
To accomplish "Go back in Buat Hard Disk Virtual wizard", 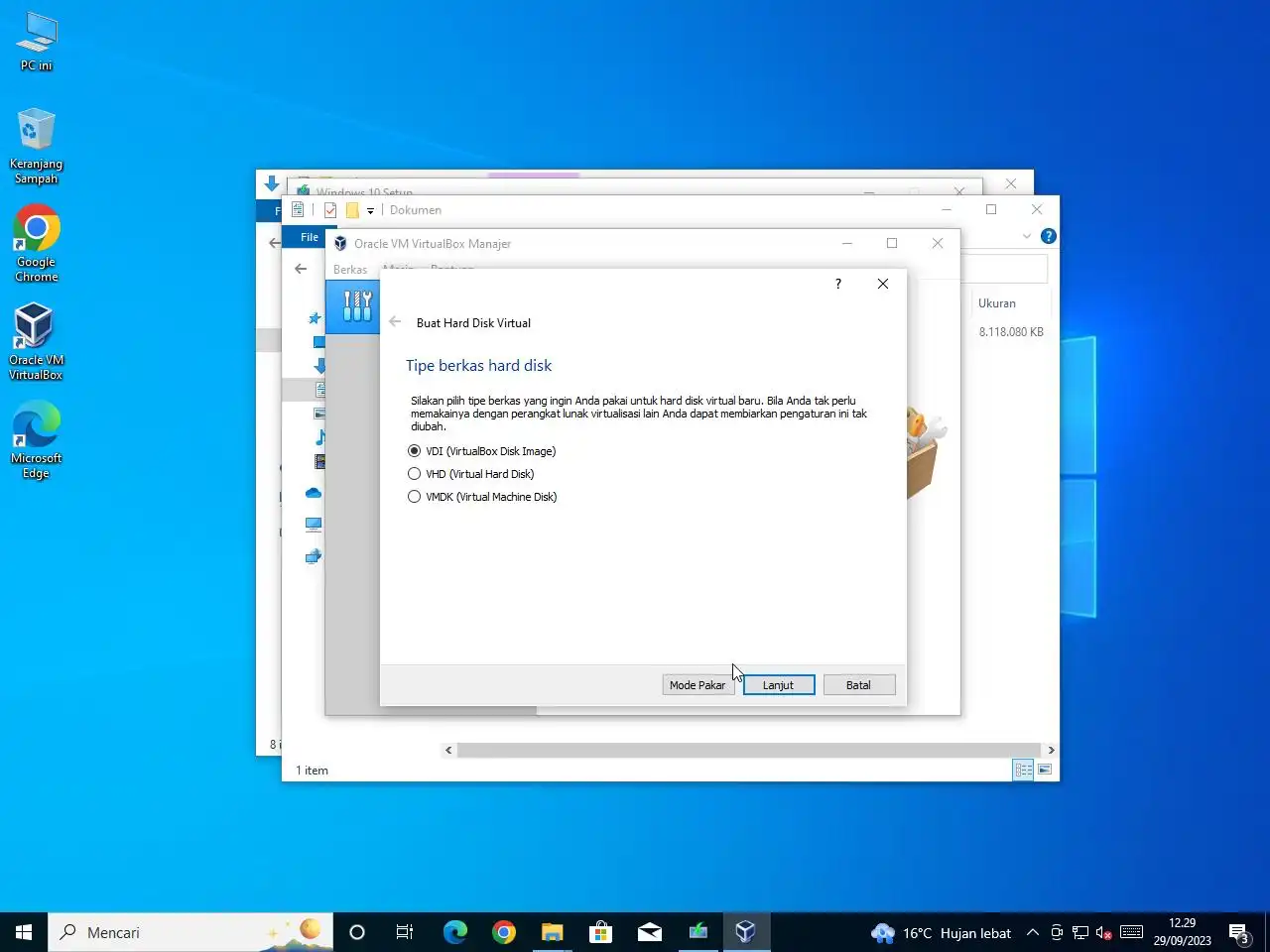I will [x=396, y=322].
